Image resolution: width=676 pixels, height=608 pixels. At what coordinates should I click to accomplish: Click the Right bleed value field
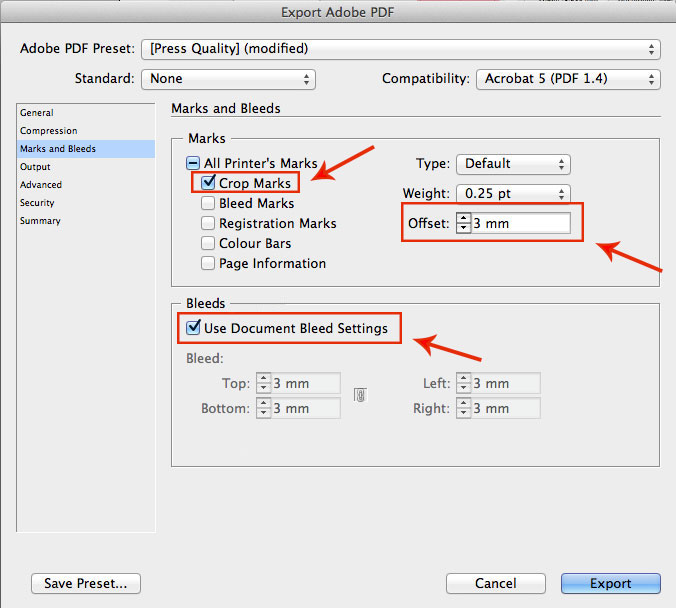point(505,408)
